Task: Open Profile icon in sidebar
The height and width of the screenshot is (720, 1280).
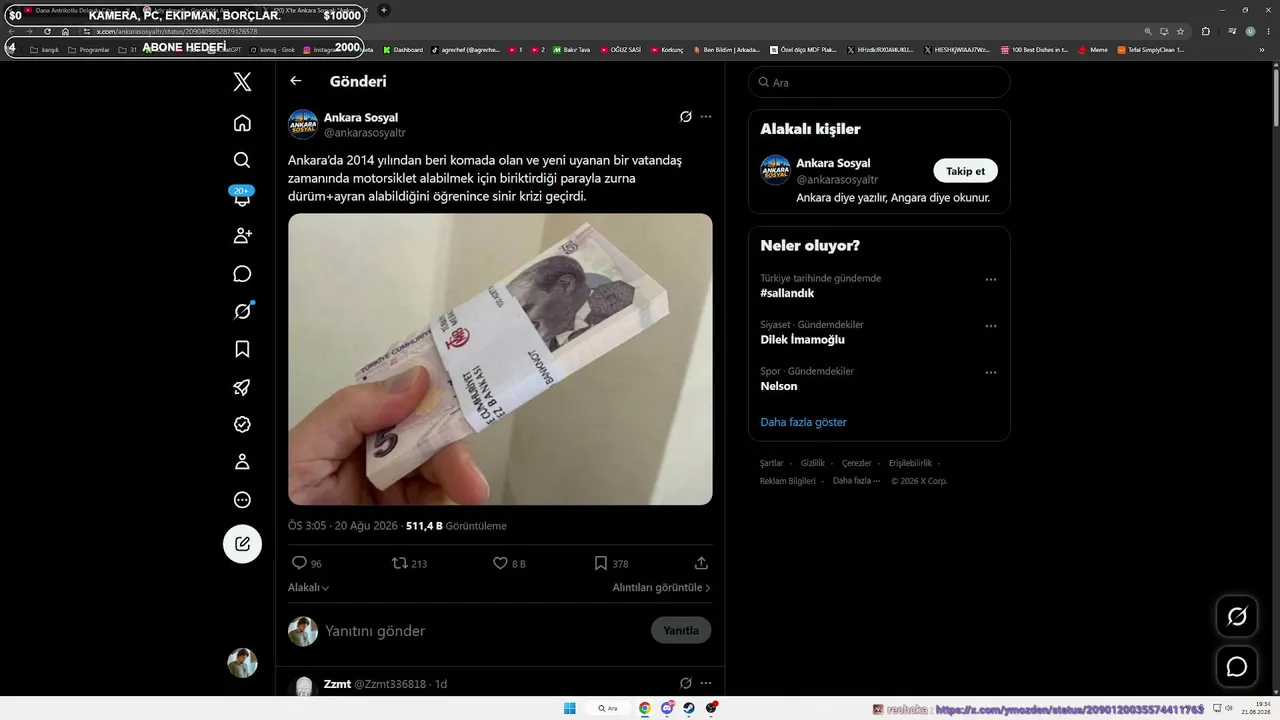Action: click(242, 462)
